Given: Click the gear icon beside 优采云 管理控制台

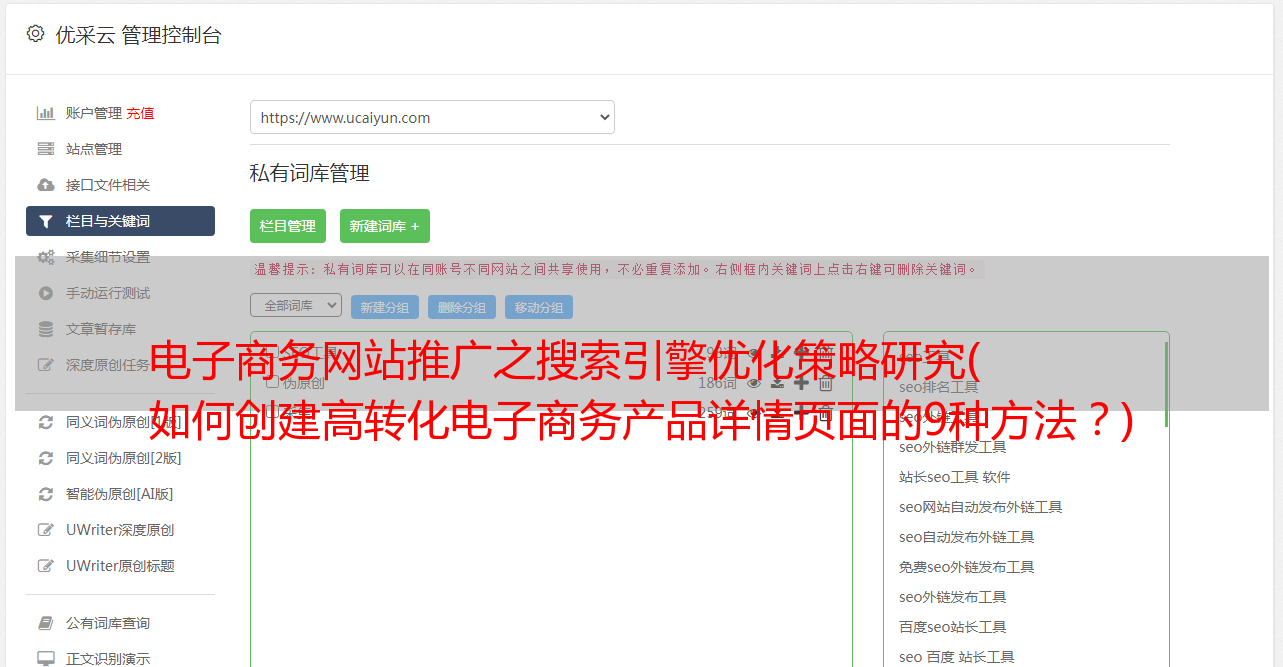Looking at the screenshot, I should 36,34.
